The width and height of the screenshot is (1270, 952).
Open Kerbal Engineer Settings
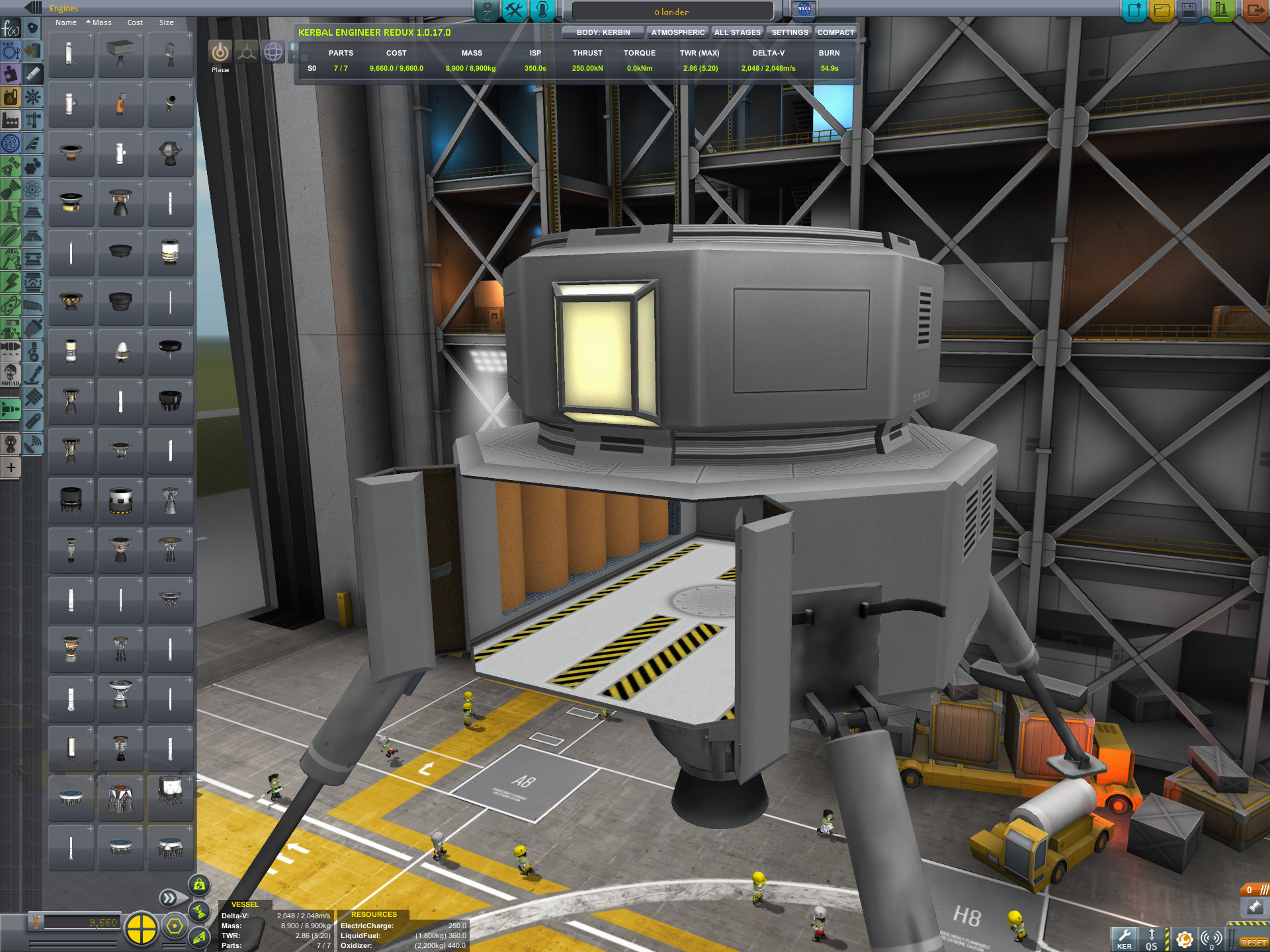tap(790, 32)
